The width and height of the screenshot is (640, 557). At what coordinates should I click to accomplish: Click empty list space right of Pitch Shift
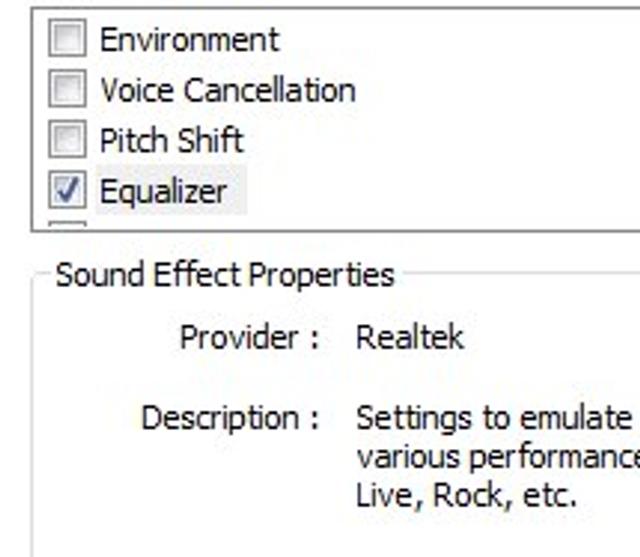click(x=440, y=140)
